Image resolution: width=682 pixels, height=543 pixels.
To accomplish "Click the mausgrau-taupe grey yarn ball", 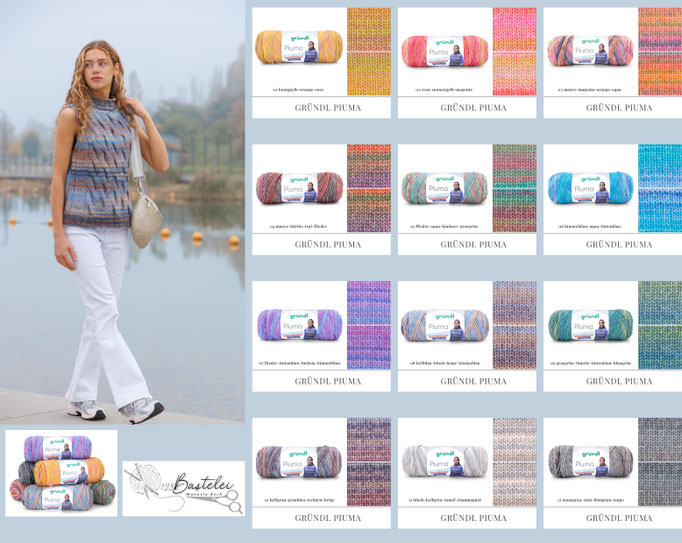I will (590, 462).
